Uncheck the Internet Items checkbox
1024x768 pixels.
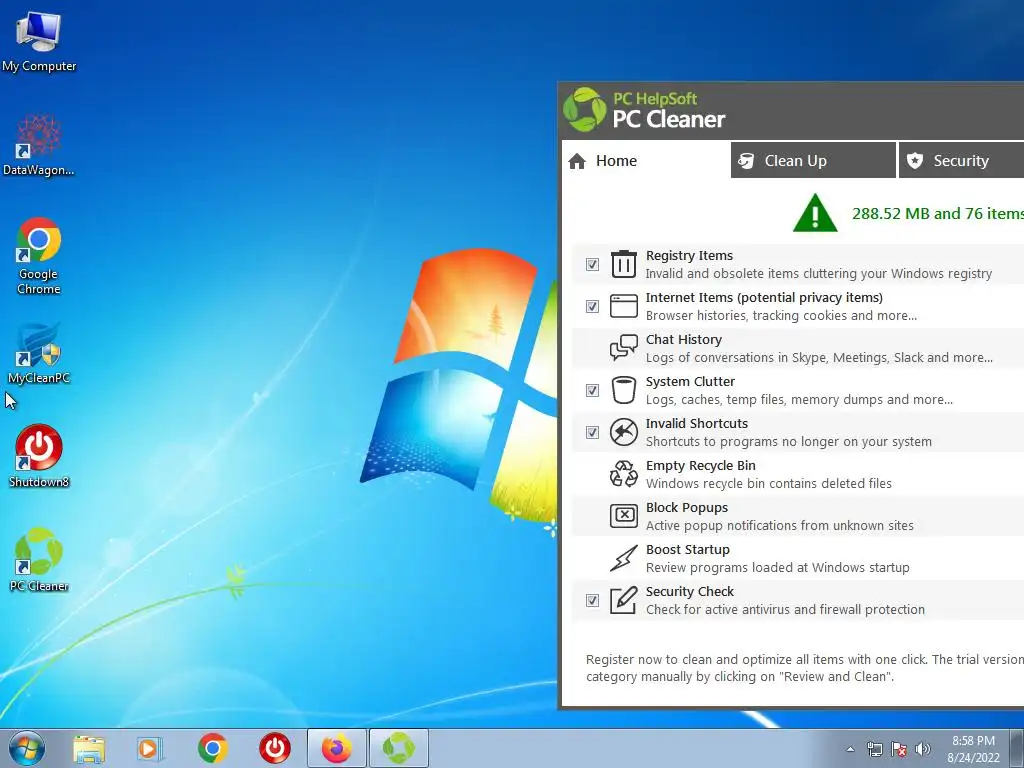coord(592,306)
